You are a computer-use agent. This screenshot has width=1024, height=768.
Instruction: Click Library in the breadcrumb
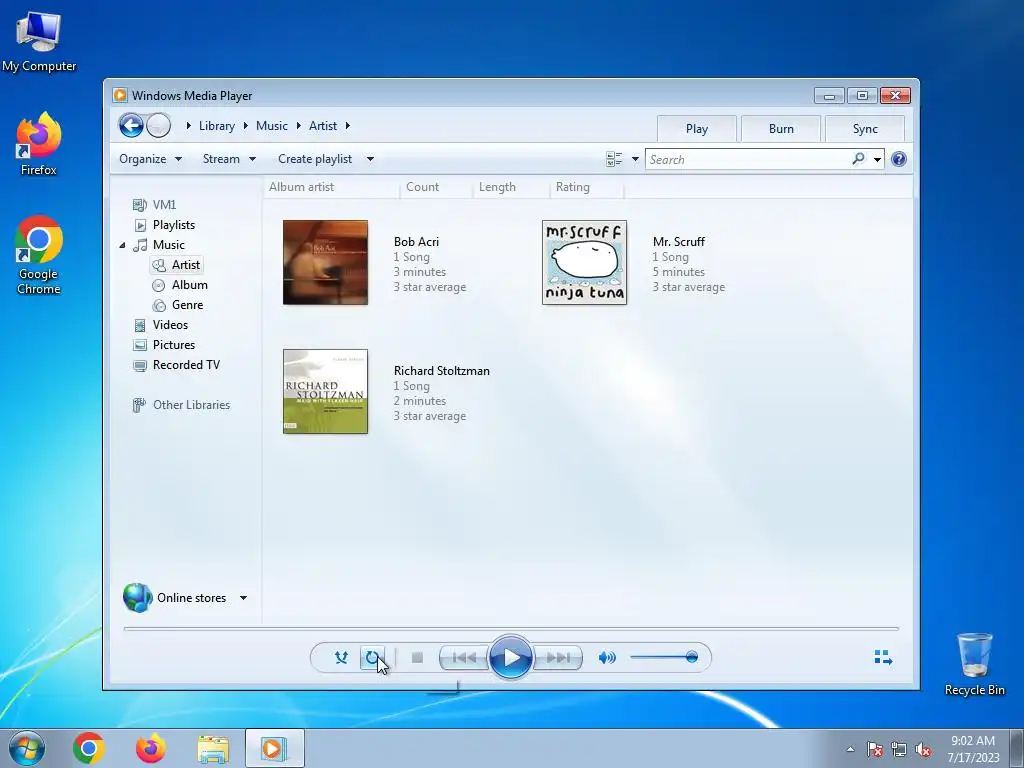[x=217, y=125]
